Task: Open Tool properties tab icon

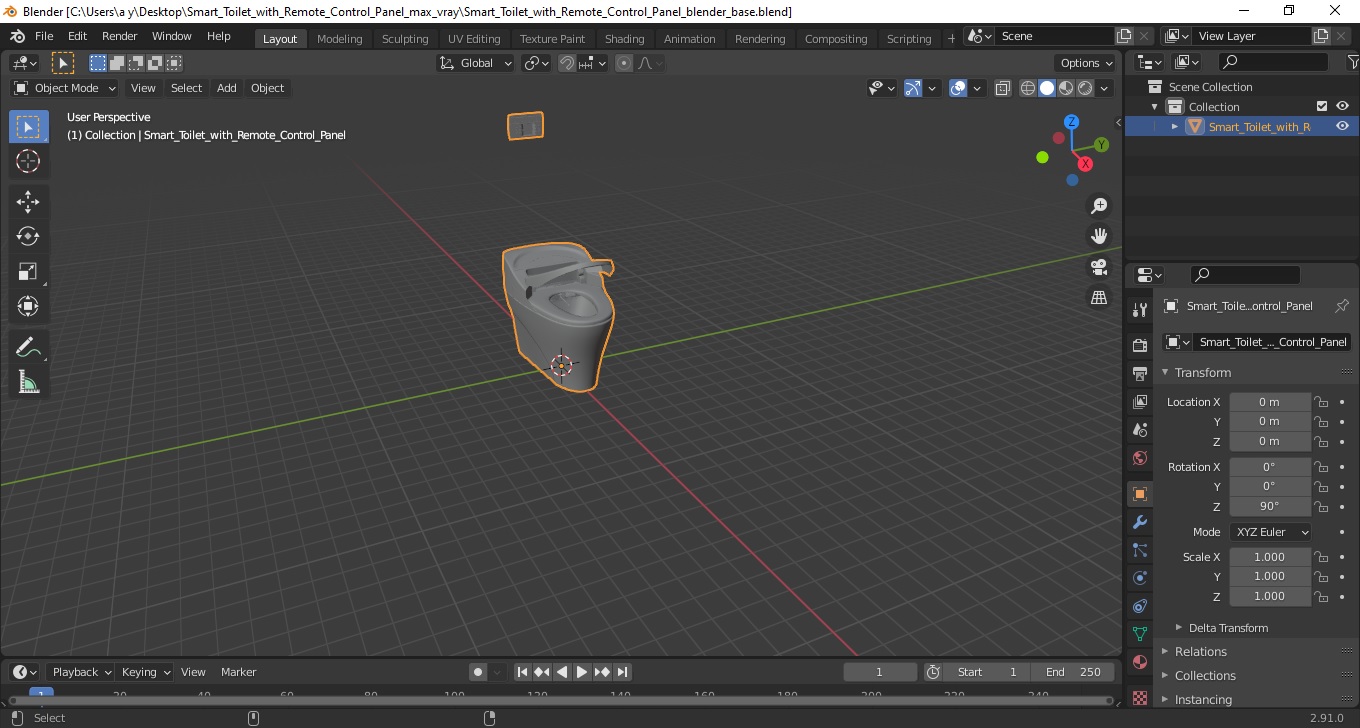Action: click(1140, 309)
